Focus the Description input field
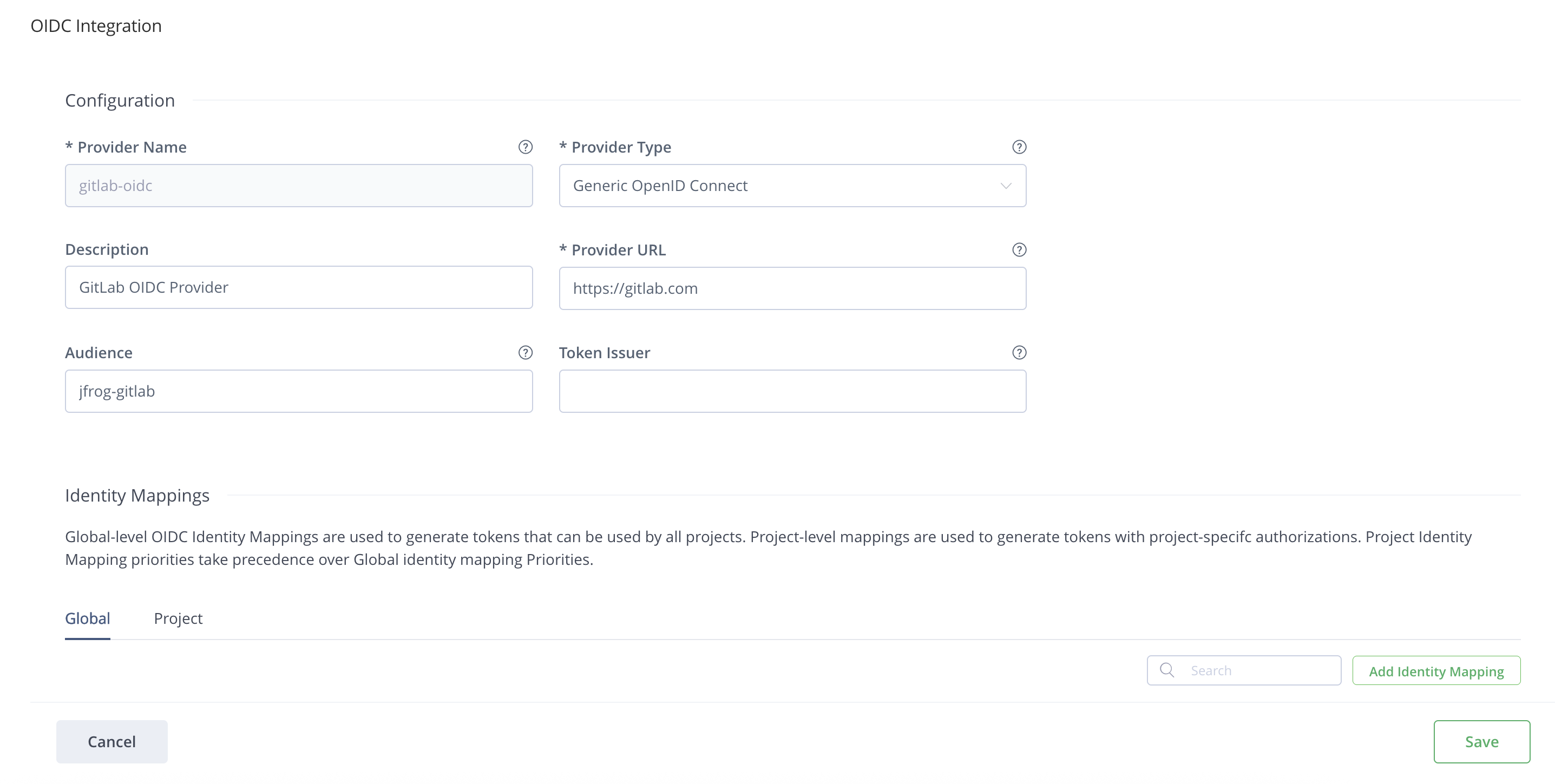The image size is (1555, 784). click(299, 287)
